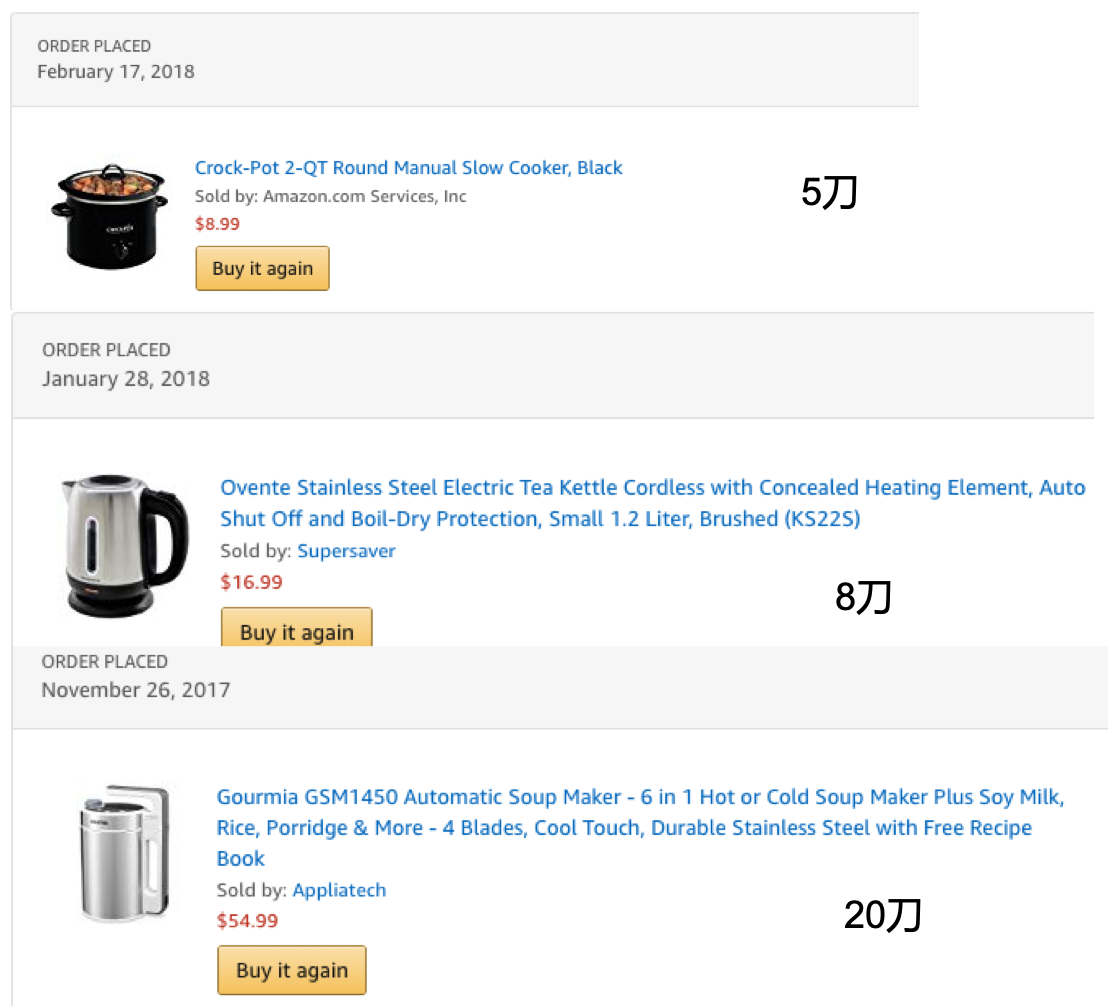Click the February 17, 2018 order date
1108x1006 pixels.
[x=116, y=72]
